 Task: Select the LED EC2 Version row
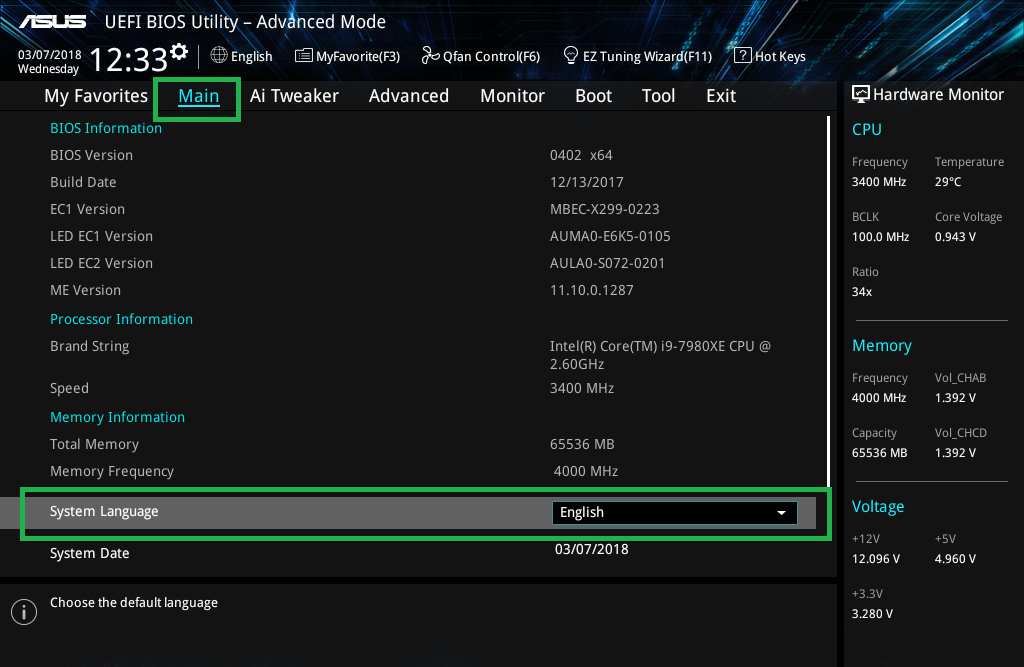click(101, 263)
